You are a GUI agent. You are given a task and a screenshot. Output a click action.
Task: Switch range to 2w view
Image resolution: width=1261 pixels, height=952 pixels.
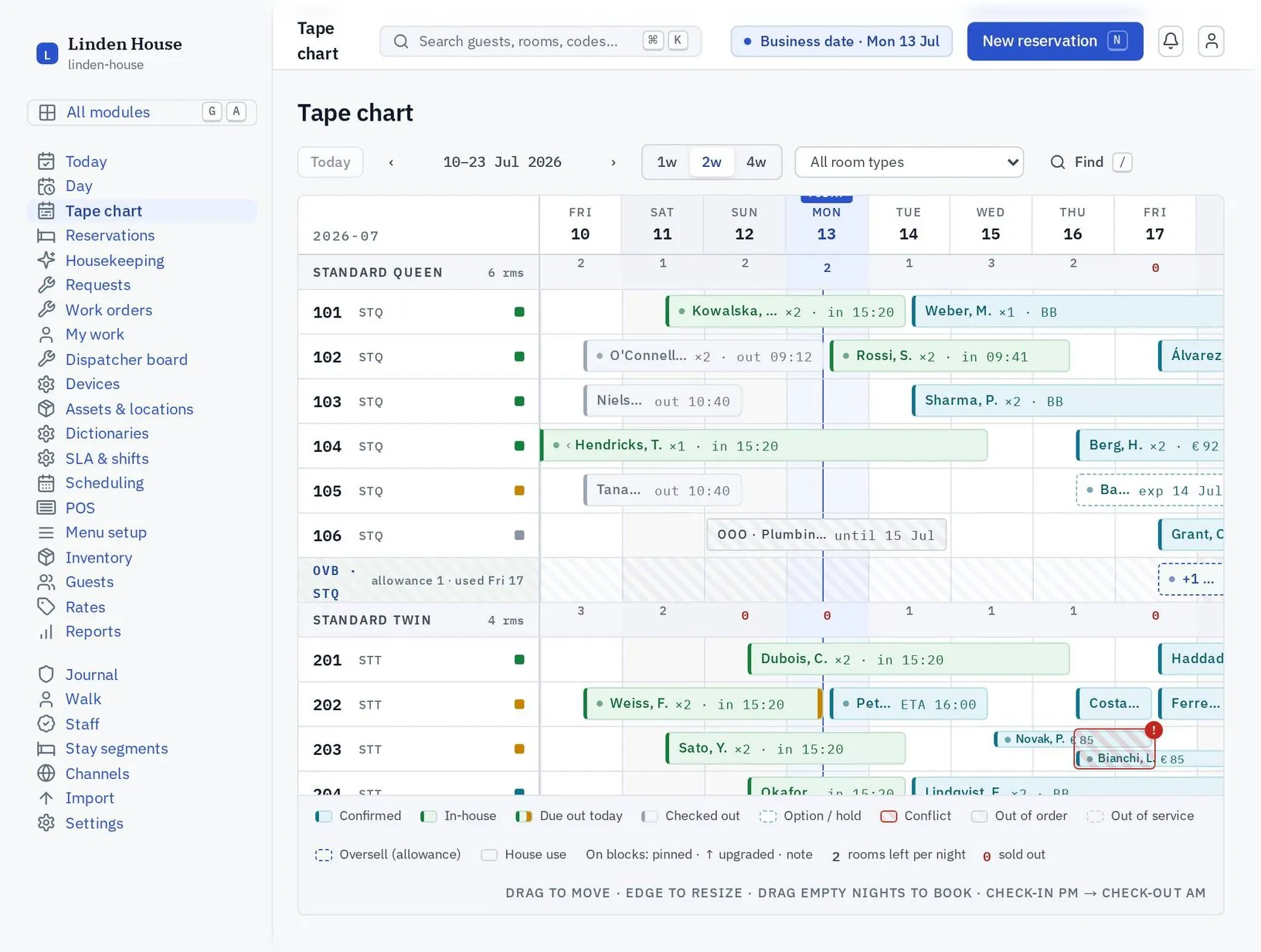(x=712, y=162)
